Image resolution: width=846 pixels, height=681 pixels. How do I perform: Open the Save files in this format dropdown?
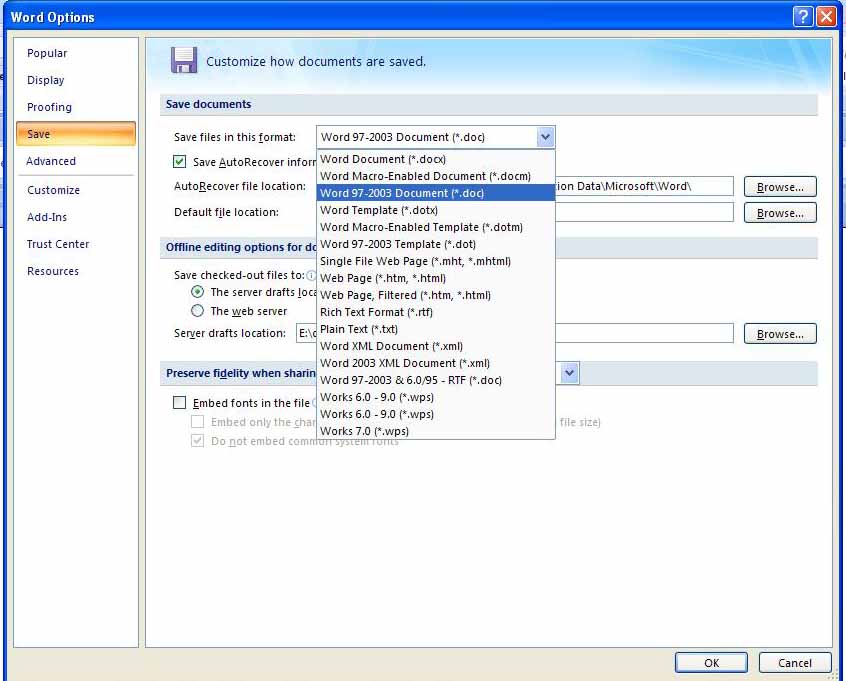point(545,137)
